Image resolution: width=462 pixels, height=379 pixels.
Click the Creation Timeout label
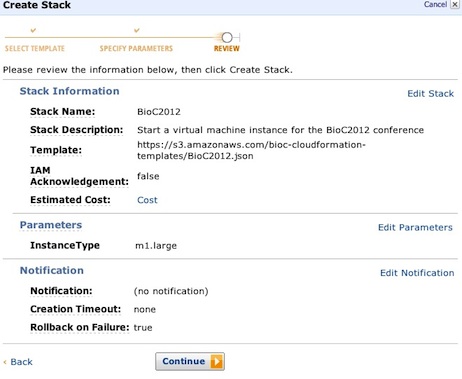click(75, 309)
